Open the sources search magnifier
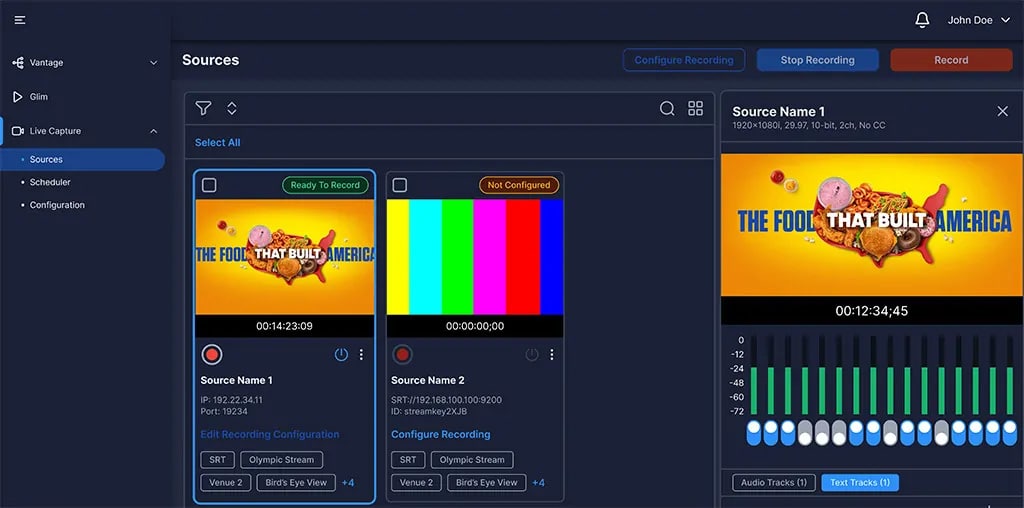The height and width of the screenshot is (508, 1024). [667, 108]
